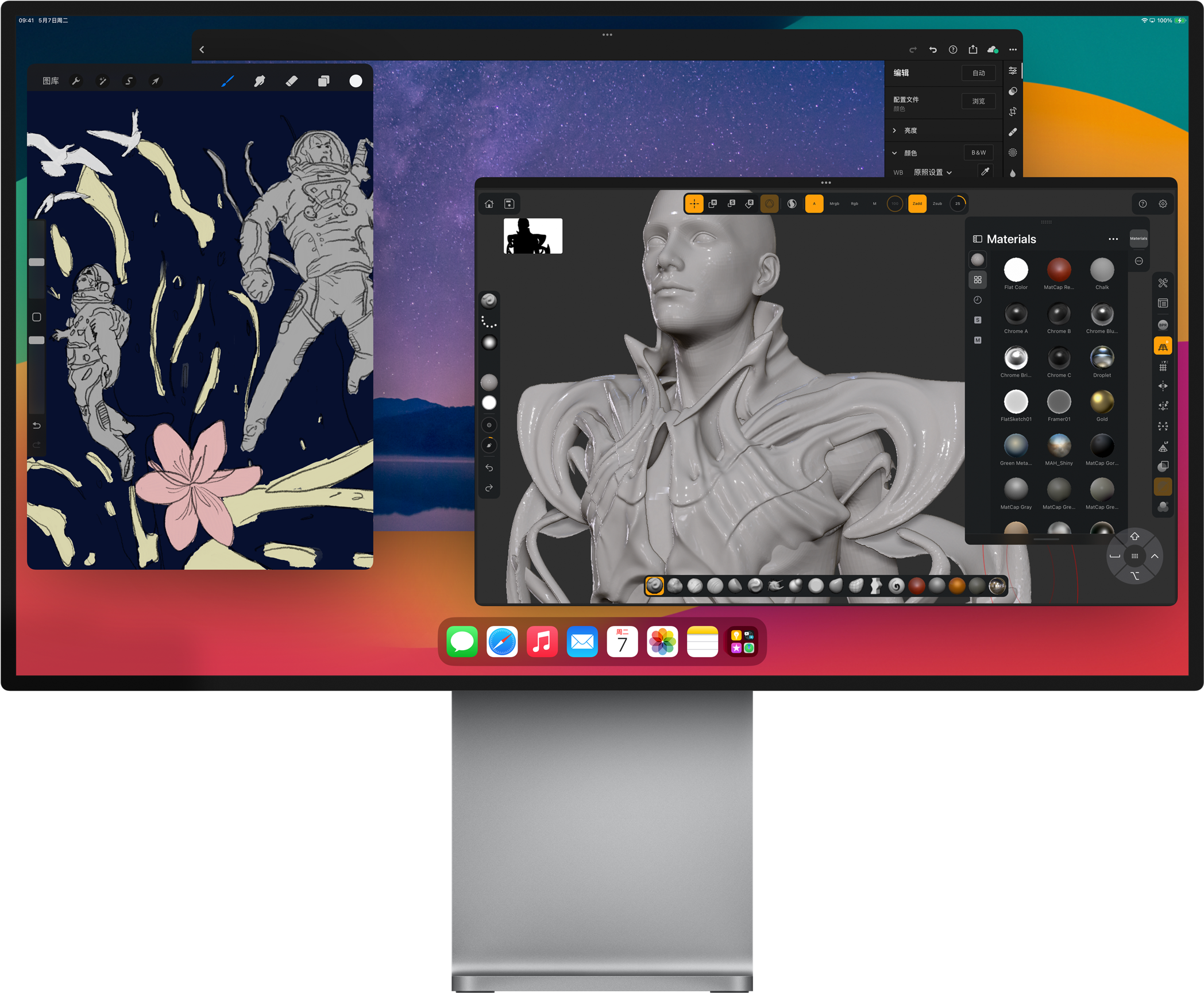
Task: Click the ZBrush home icon
Action: tap(489, 204)
